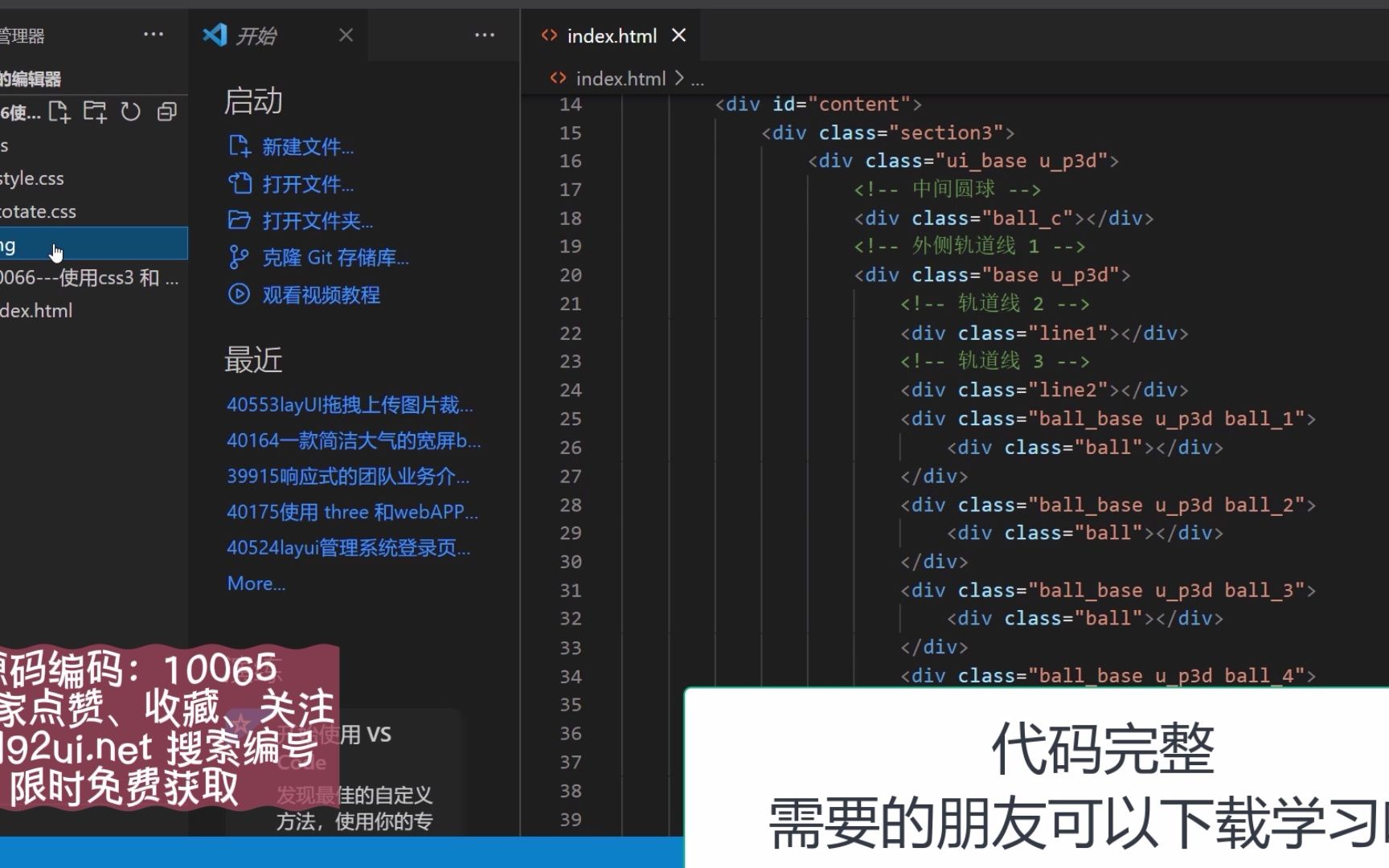
Task: Select the index.html editor tab
Action: (x=612, y=36)
